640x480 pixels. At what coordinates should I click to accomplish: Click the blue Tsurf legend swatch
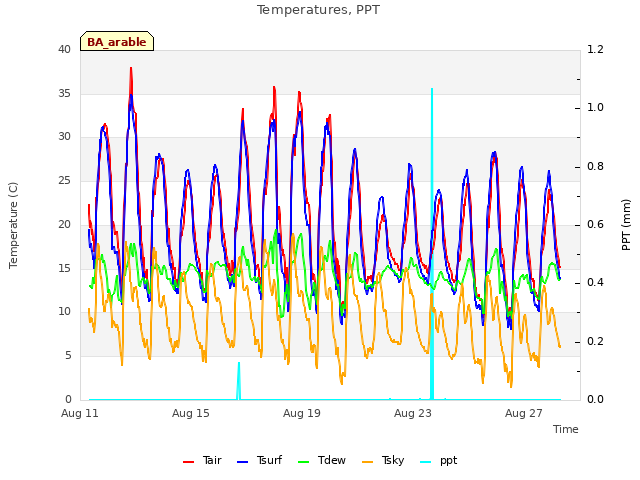[x=242, y=462]
